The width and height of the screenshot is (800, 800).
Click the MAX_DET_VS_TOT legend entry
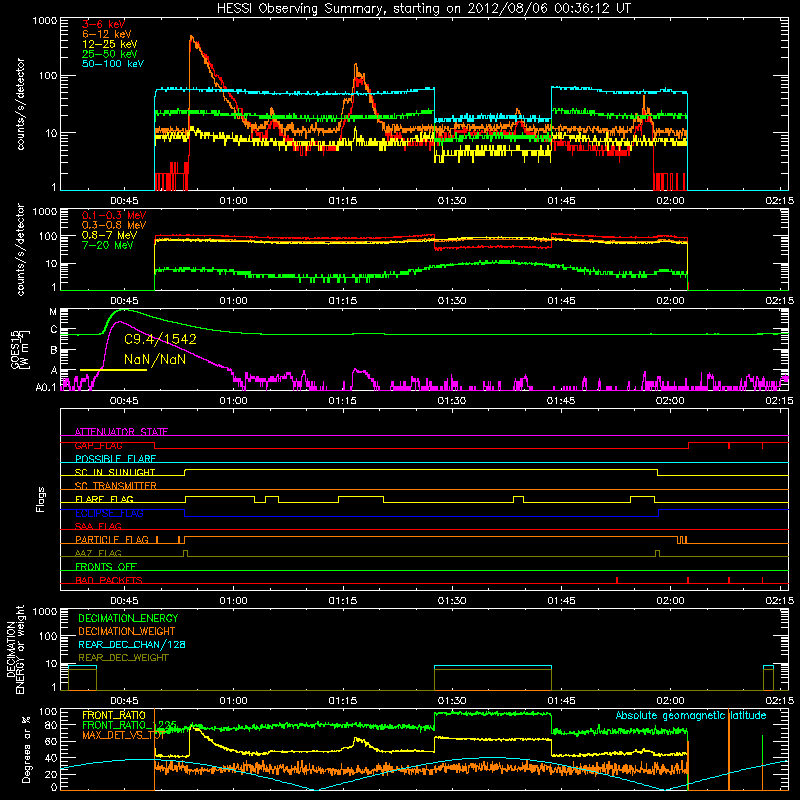(x=123, y=735)
